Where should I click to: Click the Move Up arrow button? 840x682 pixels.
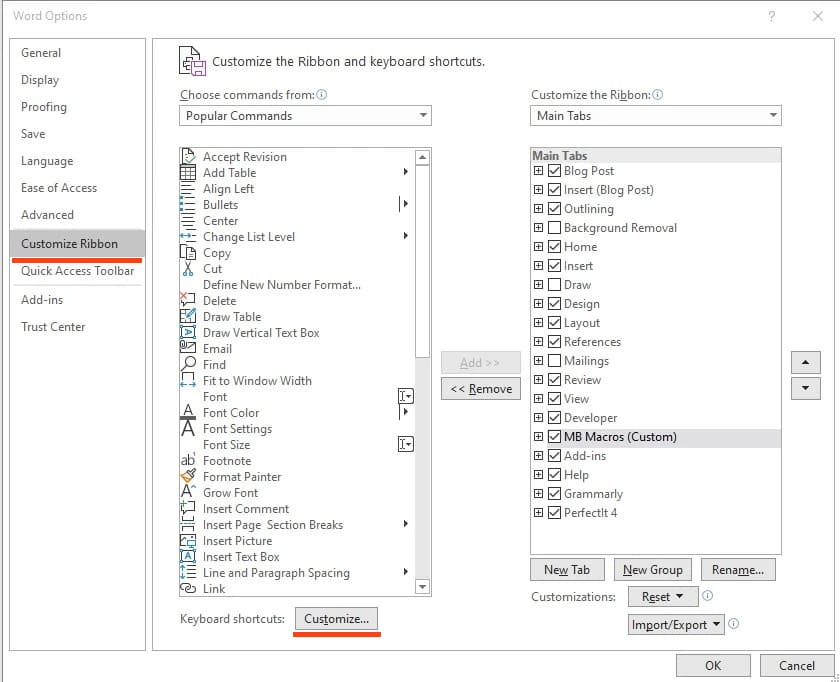point(805,362)
